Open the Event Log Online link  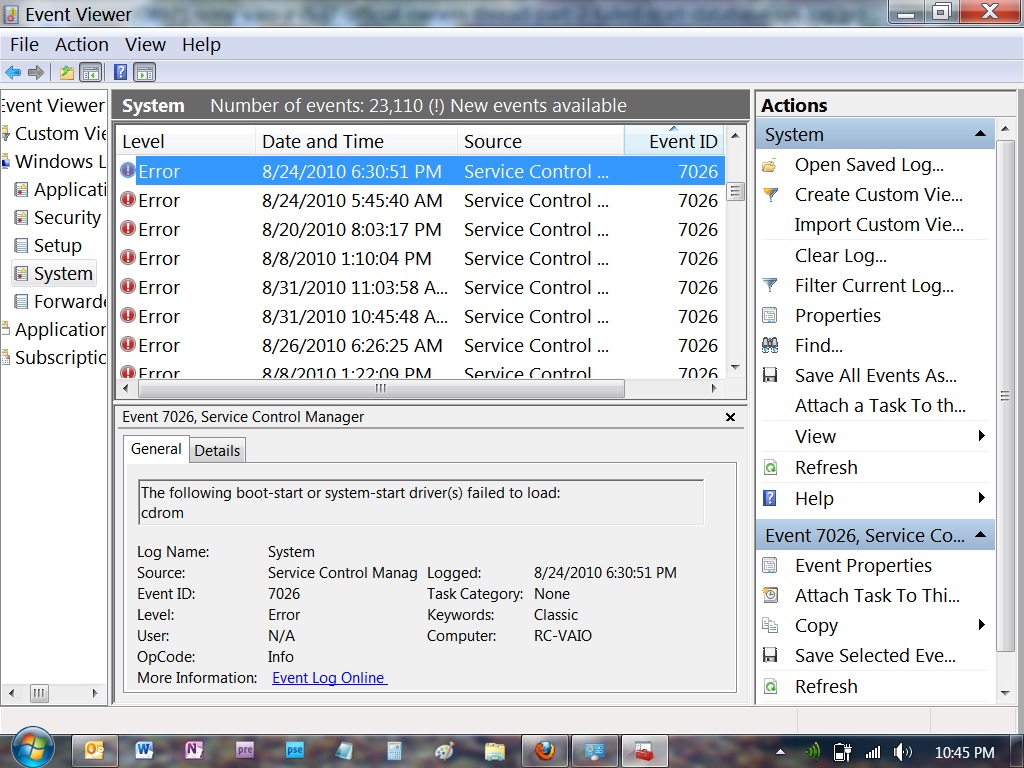(x=329, y=678)
